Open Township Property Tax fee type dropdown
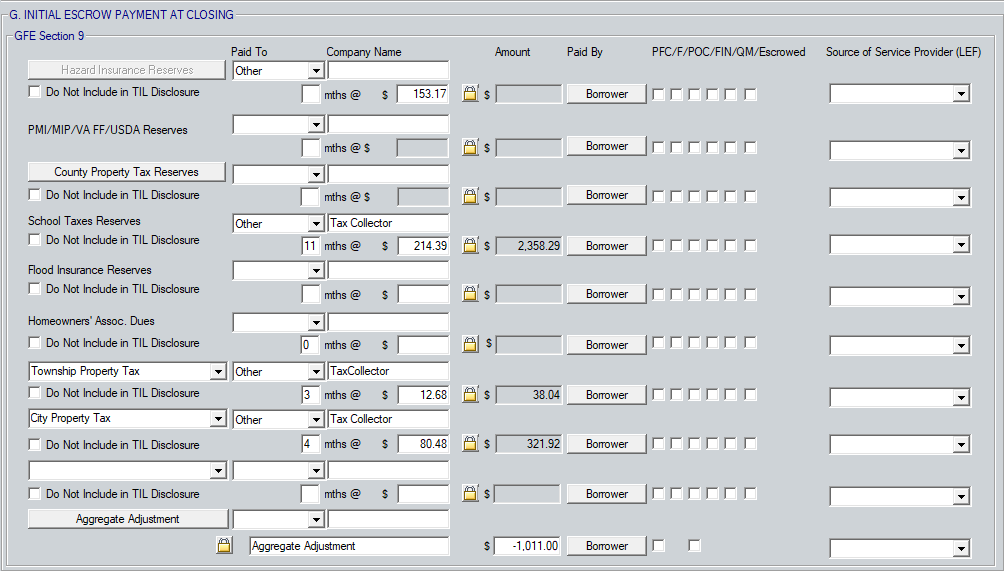1004x571 pixels. 218,372
